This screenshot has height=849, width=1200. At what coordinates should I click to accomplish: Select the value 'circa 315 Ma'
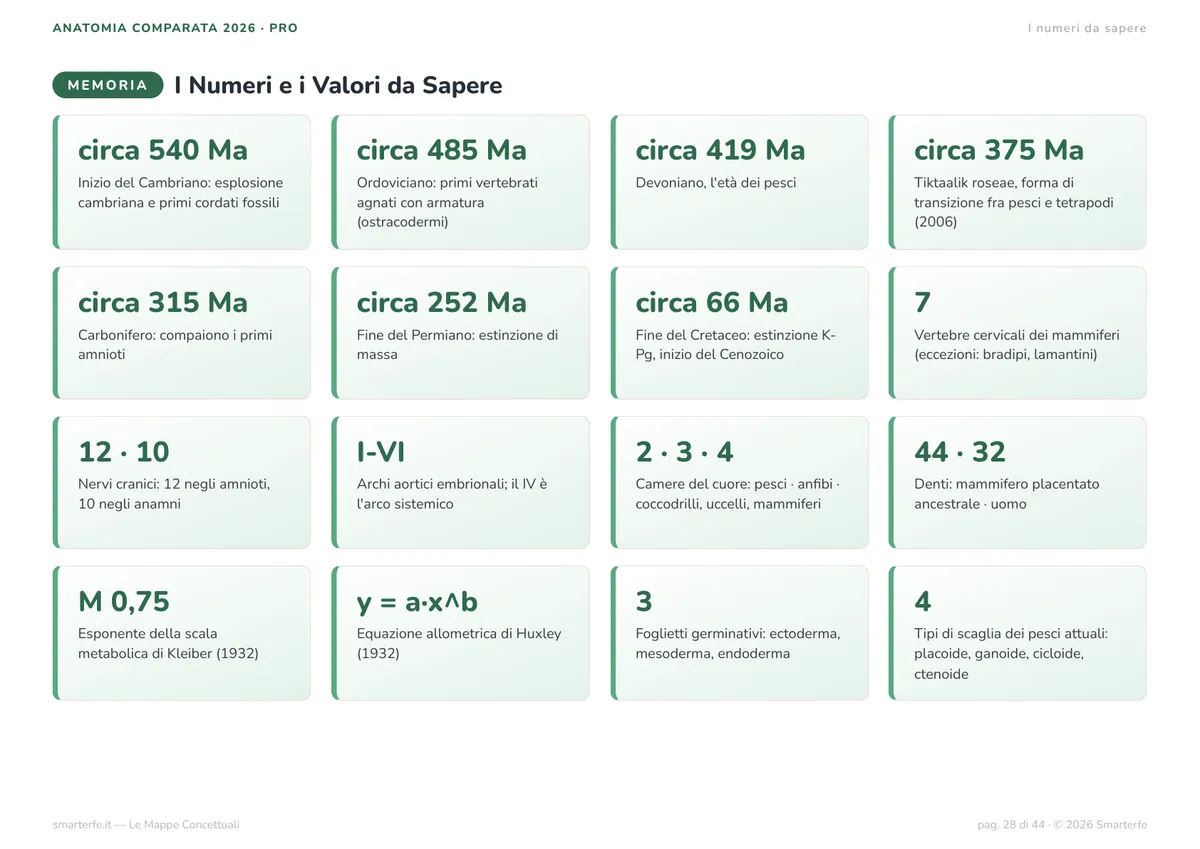pos(163,302)
